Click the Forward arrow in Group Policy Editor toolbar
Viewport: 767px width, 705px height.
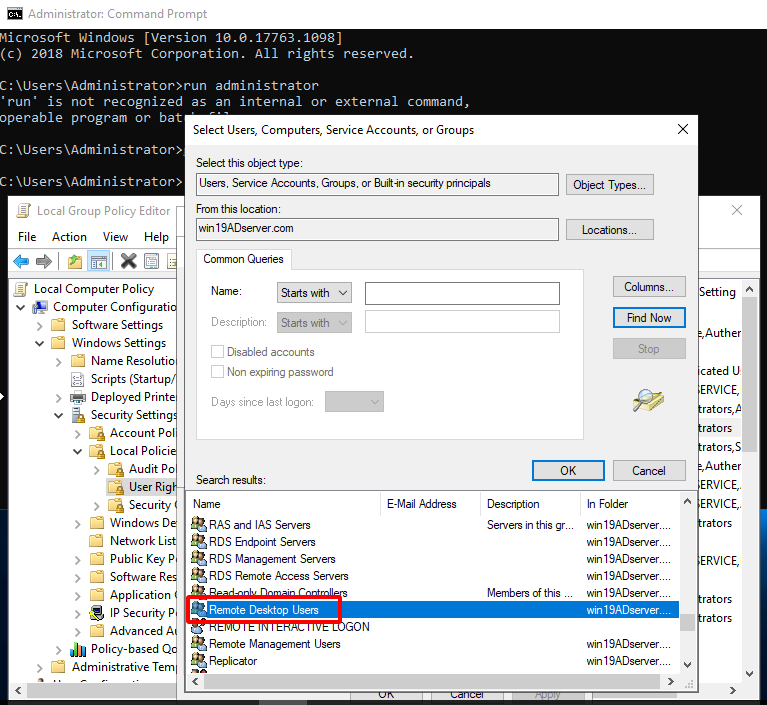(44, 261)
